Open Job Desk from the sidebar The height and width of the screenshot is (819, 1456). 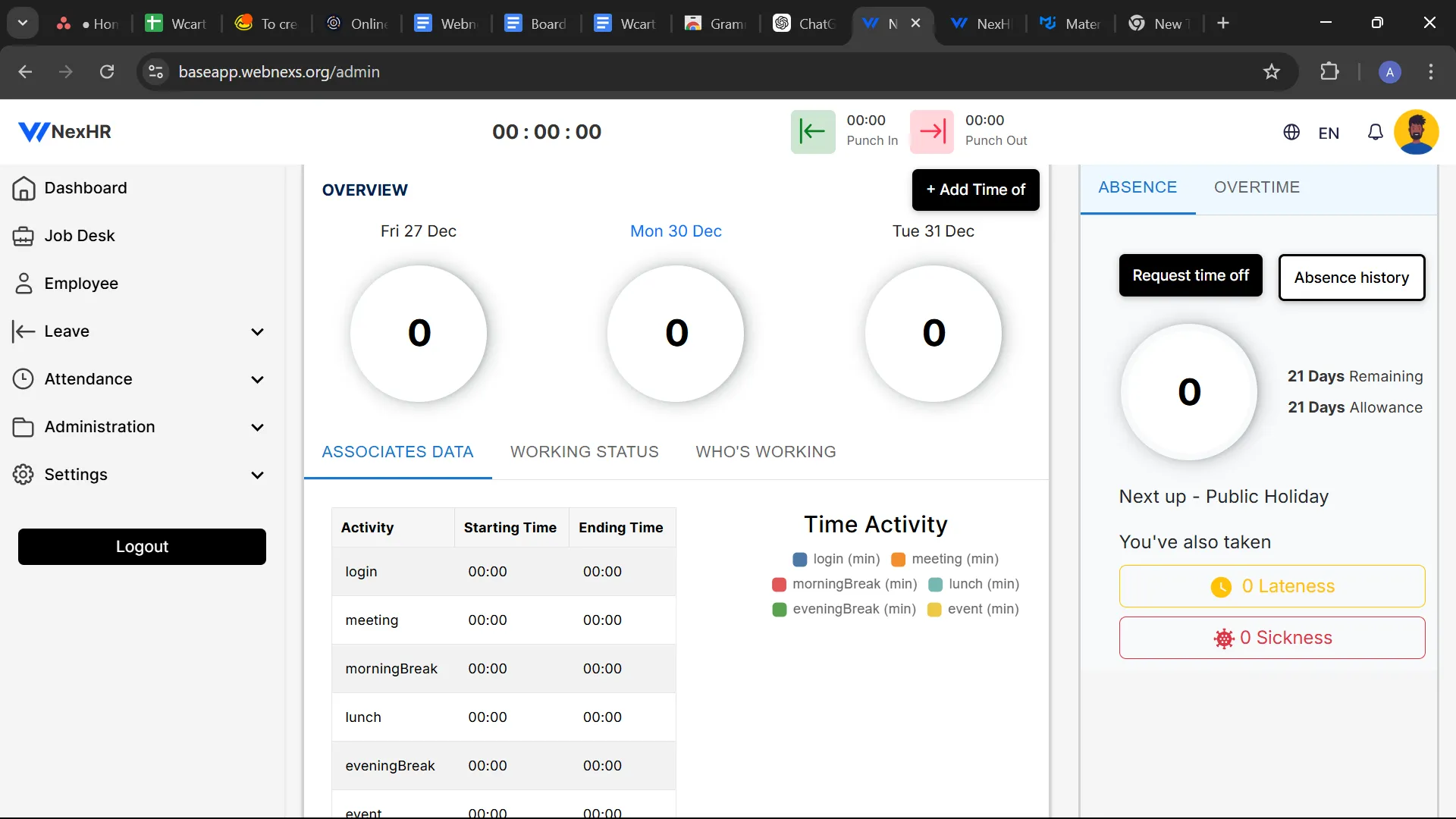79,236
